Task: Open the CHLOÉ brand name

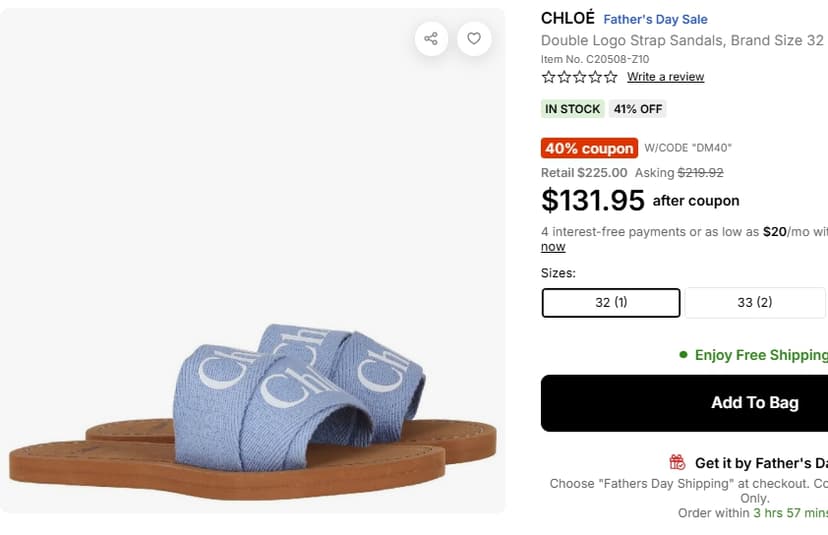Action: pos(568,18)
